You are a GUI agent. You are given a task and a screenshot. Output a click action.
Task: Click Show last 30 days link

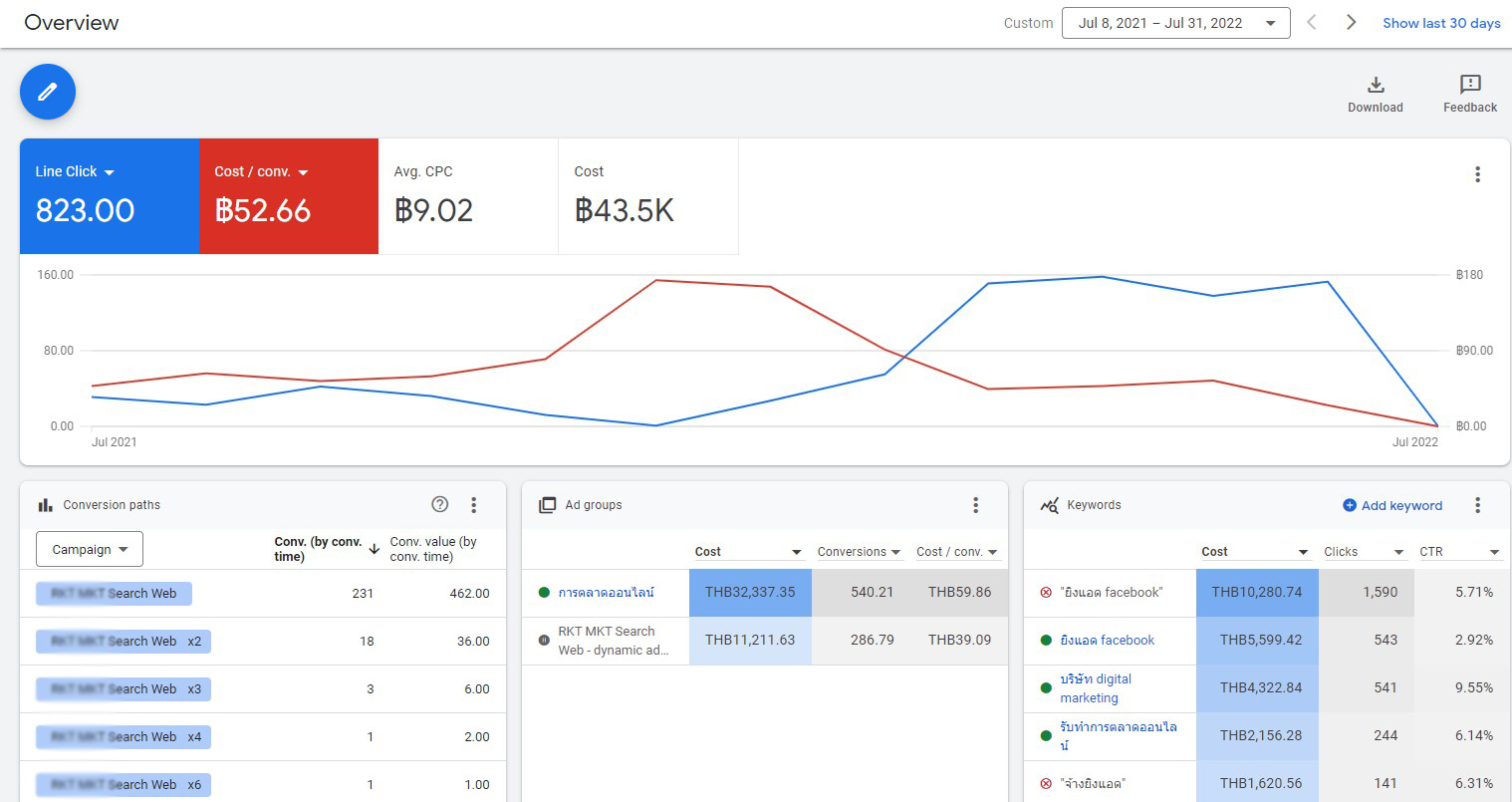point(1441,23)
